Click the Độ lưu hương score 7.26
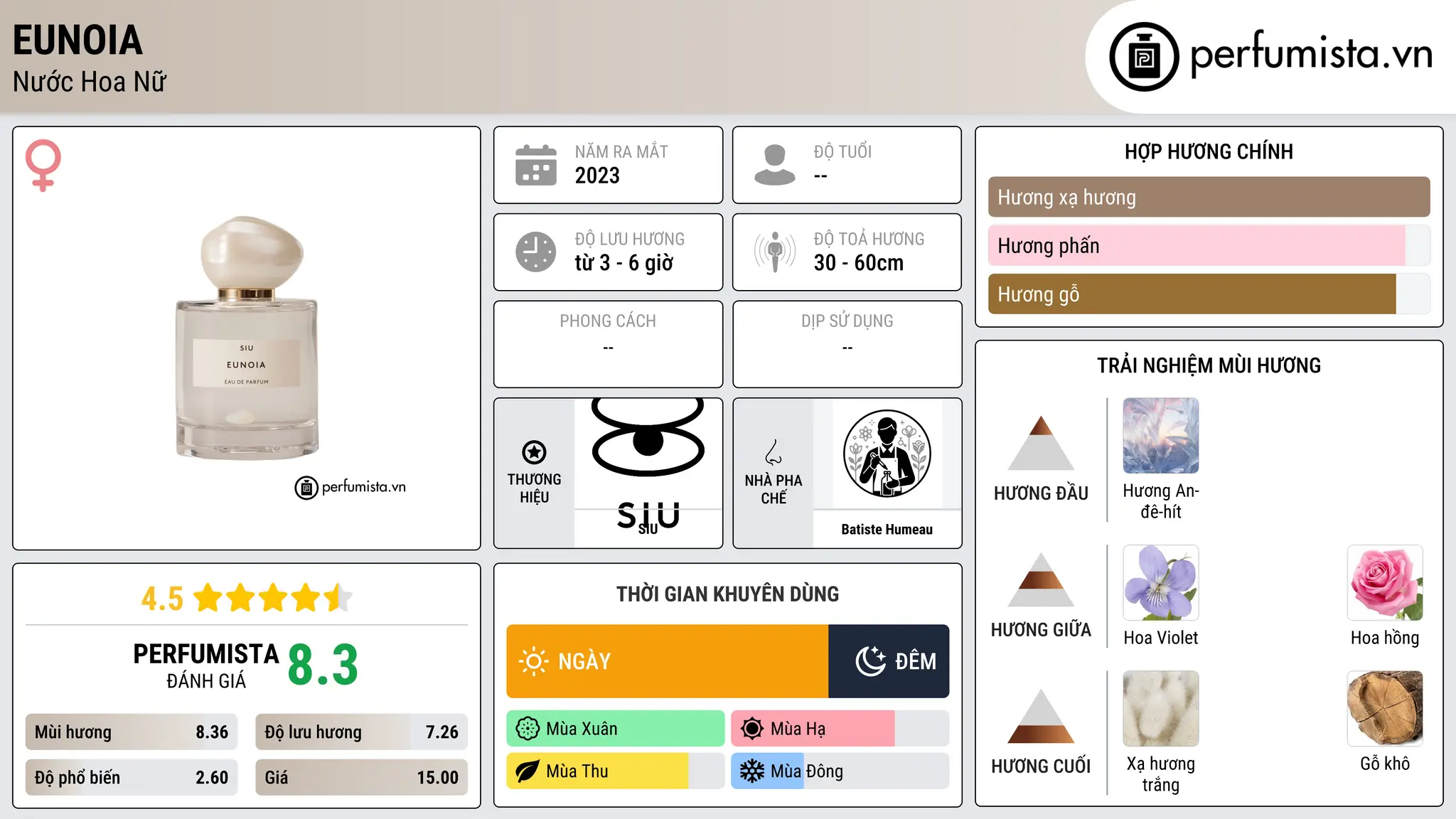Viewport: 1456px width, 819px height. (x=361, y=732)
